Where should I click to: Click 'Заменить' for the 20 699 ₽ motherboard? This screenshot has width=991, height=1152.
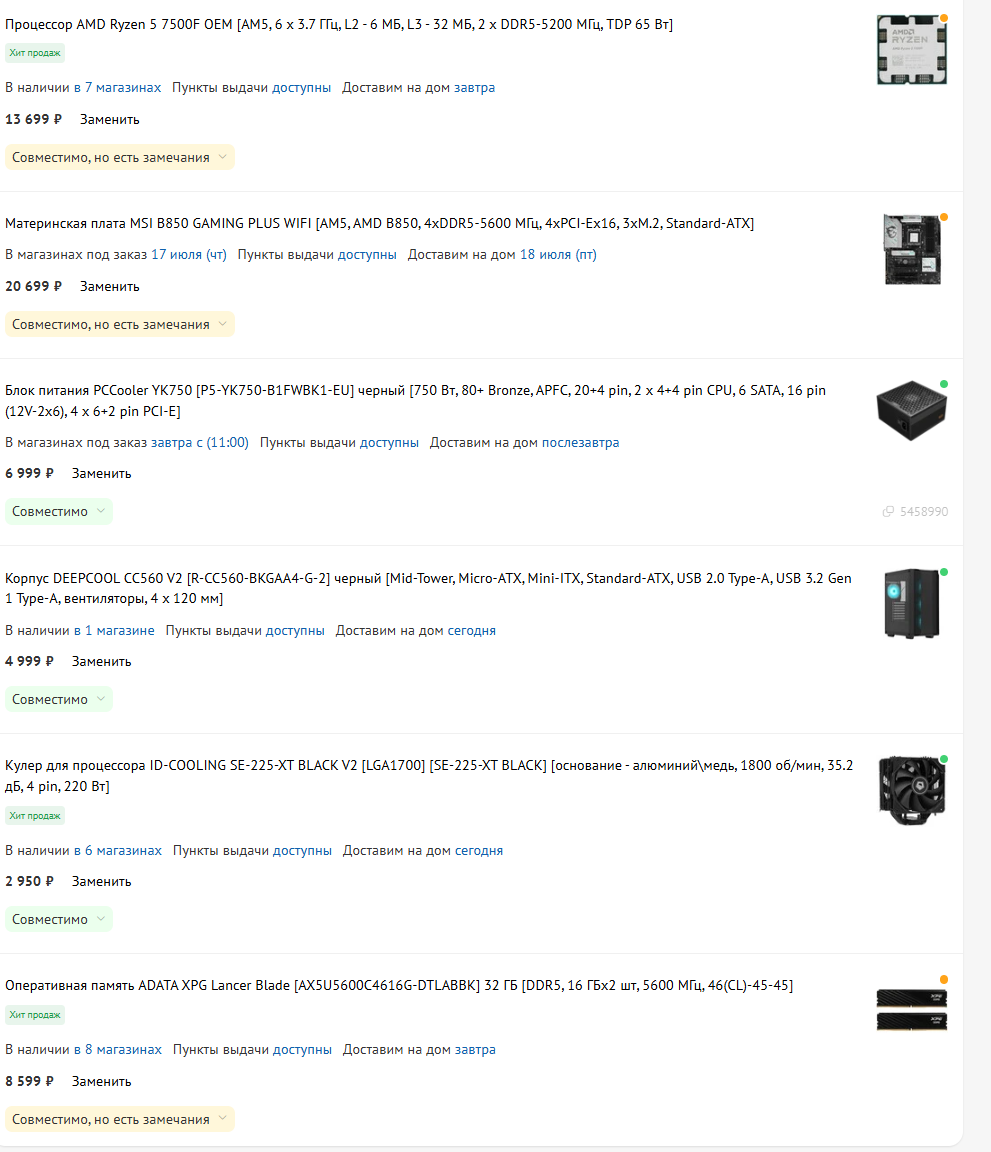pyautogui.click(x=109, y=286)
